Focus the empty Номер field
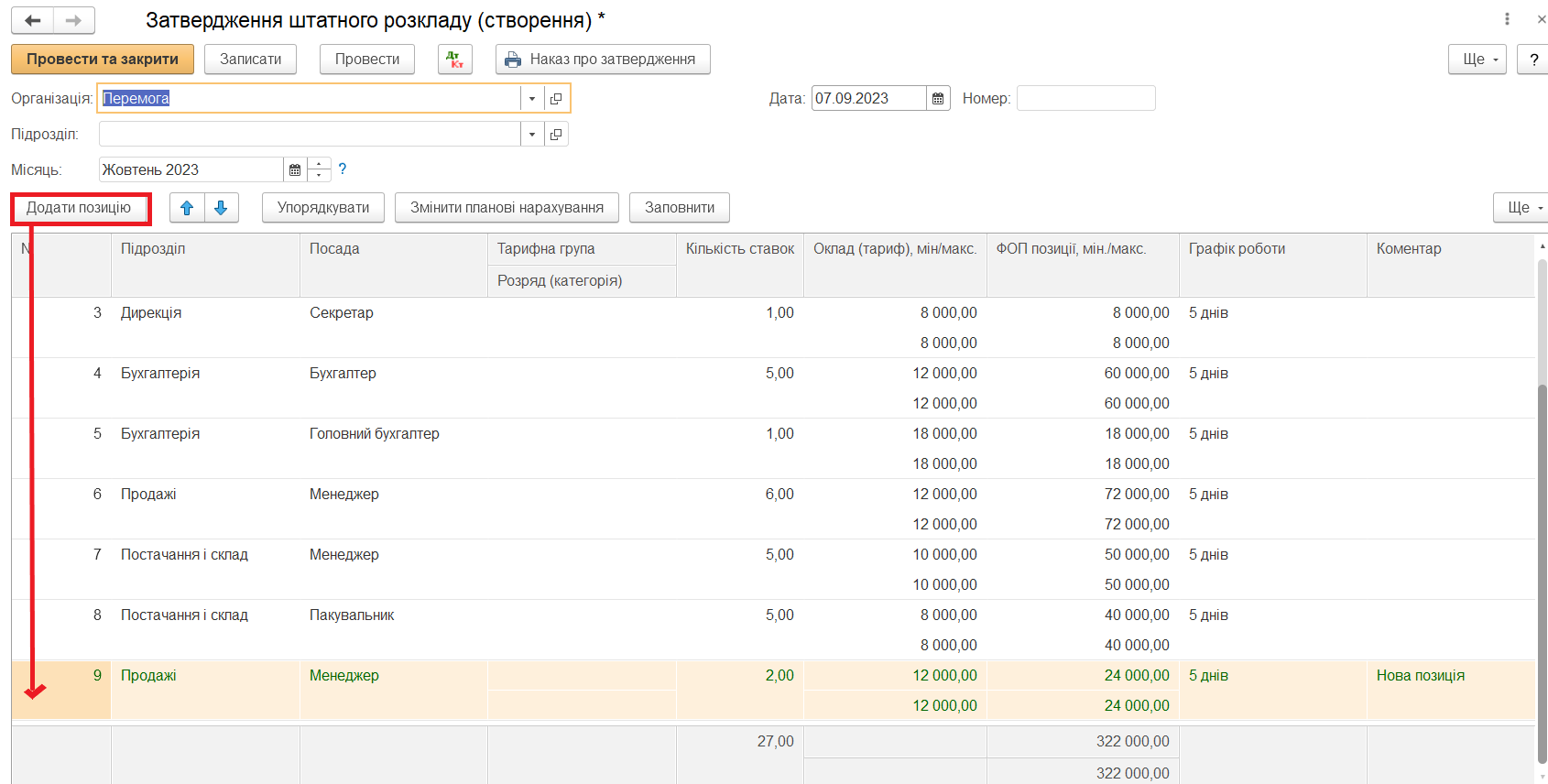1548x784 pixels. tap(1085, 98)
